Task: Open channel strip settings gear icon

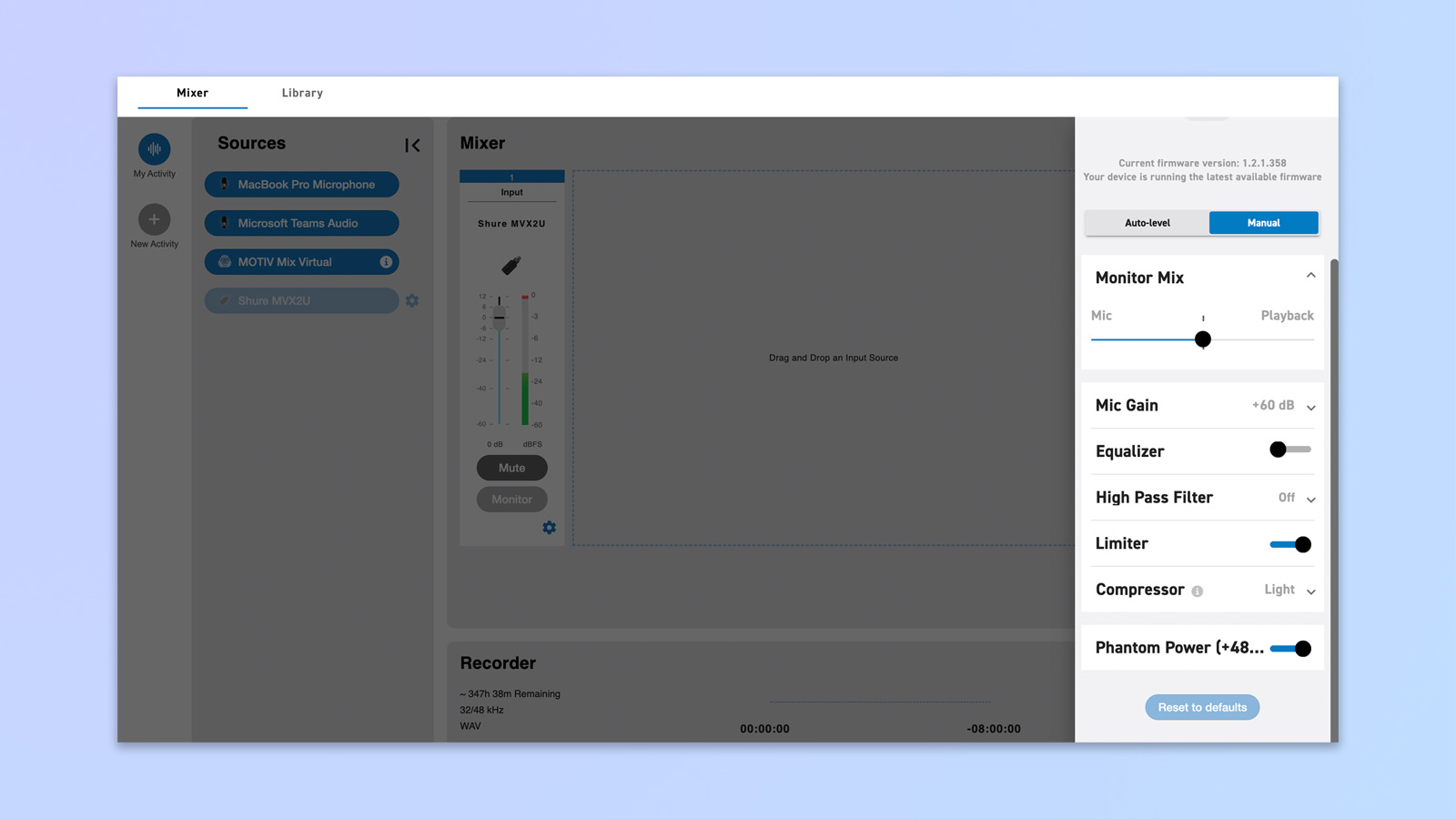Action: pos(549,528)
